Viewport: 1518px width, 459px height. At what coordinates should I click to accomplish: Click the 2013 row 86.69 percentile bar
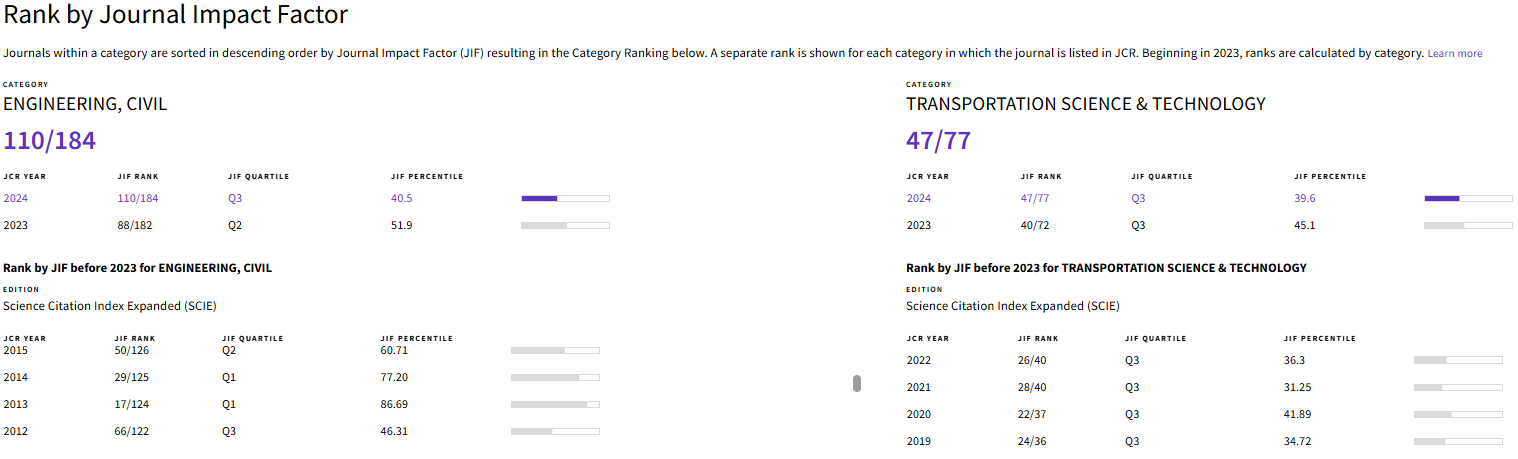pos(555,404)
